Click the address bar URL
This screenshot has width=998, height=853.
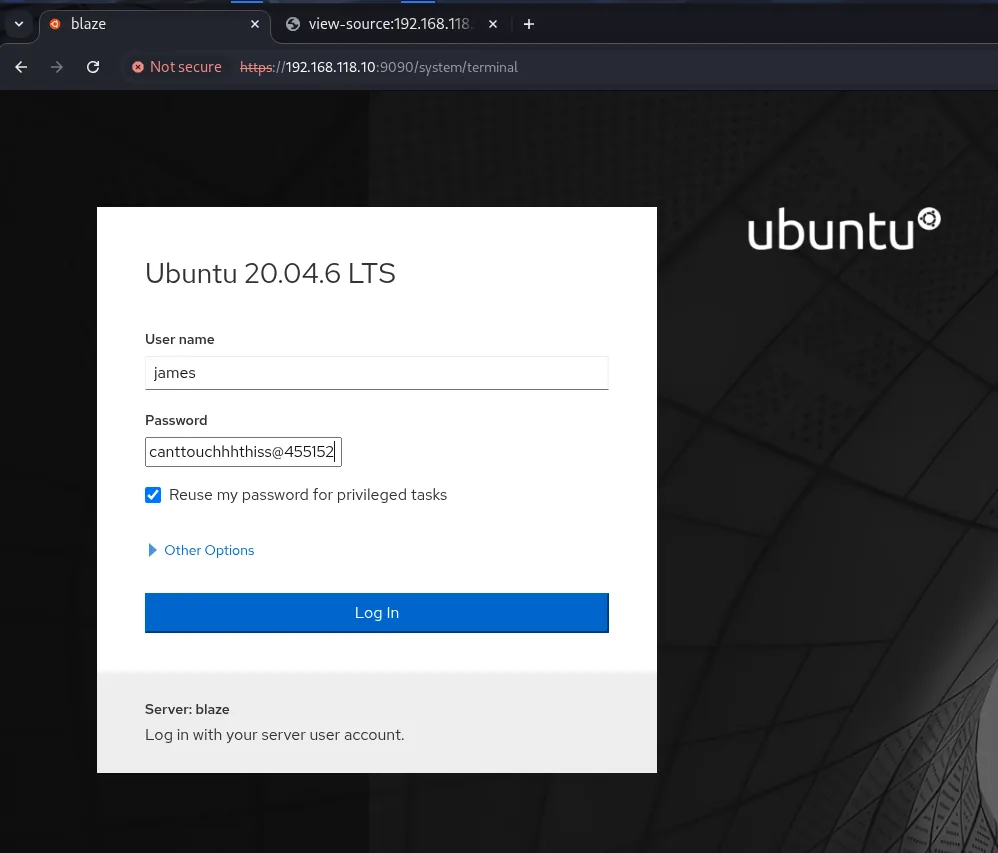[379, 67]
